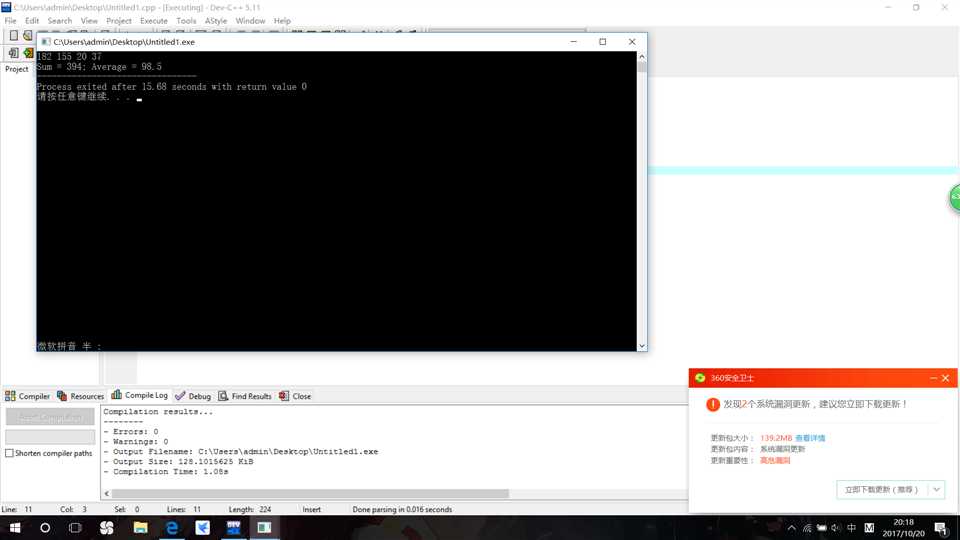Launch Microsoft Edge from the taskbar
The height and width of the screenshot is (540, 960).
pos(172,528)
